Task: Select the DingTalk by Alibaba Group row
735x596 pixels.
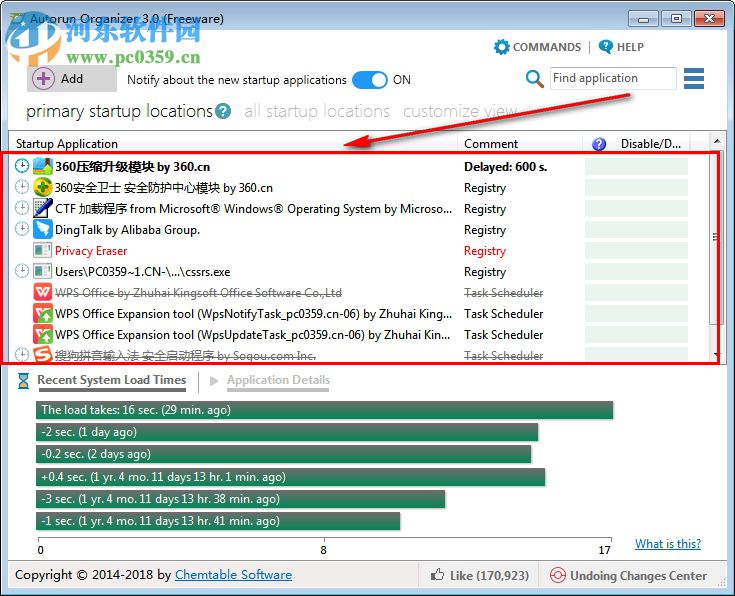Action: 127,230
